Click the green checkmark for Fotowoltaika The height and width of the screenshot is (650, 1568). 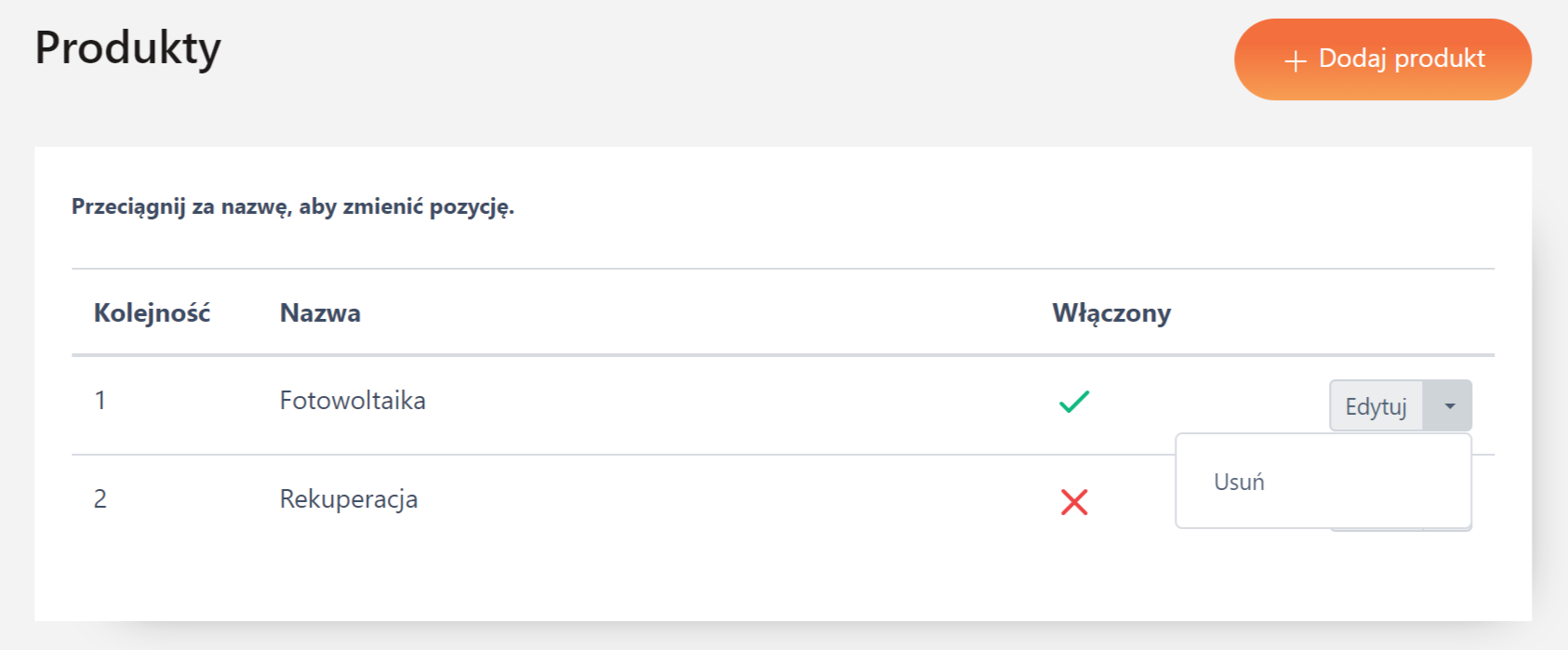pyautogui.click(x=1074, y=402)
